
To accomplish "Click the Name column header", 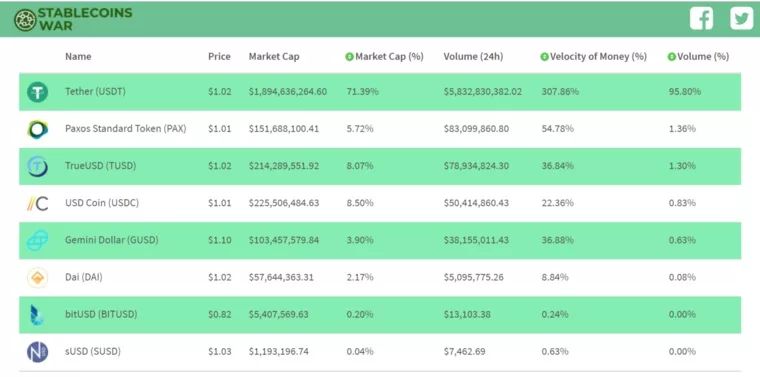I will [78, 56].
